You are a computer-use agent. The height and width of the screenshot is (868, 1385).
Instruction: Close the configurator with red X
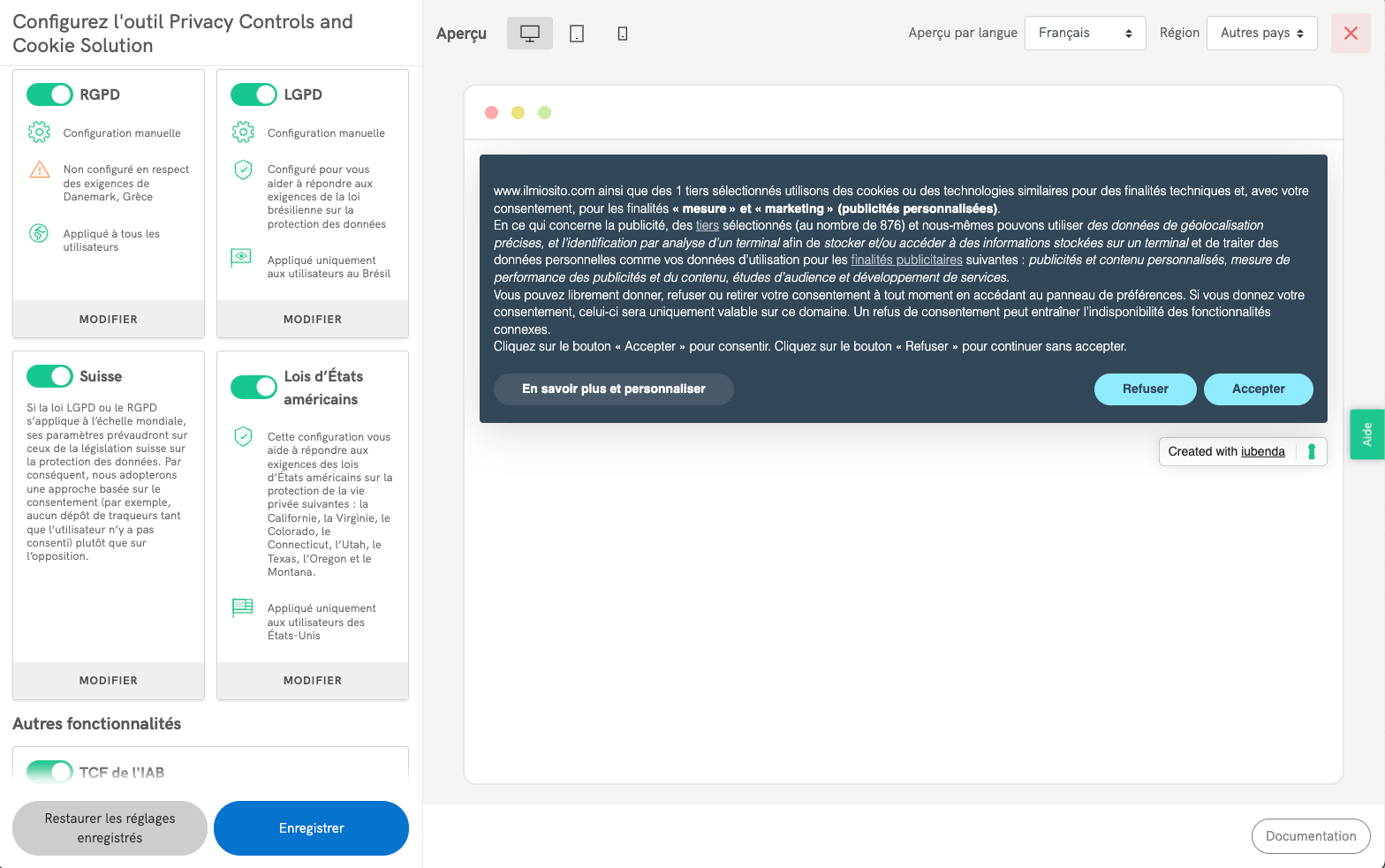1351,34
